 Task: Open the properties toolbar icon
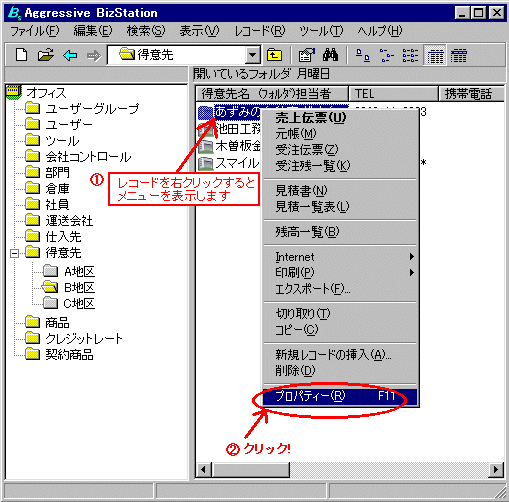(x=307, y=55)
